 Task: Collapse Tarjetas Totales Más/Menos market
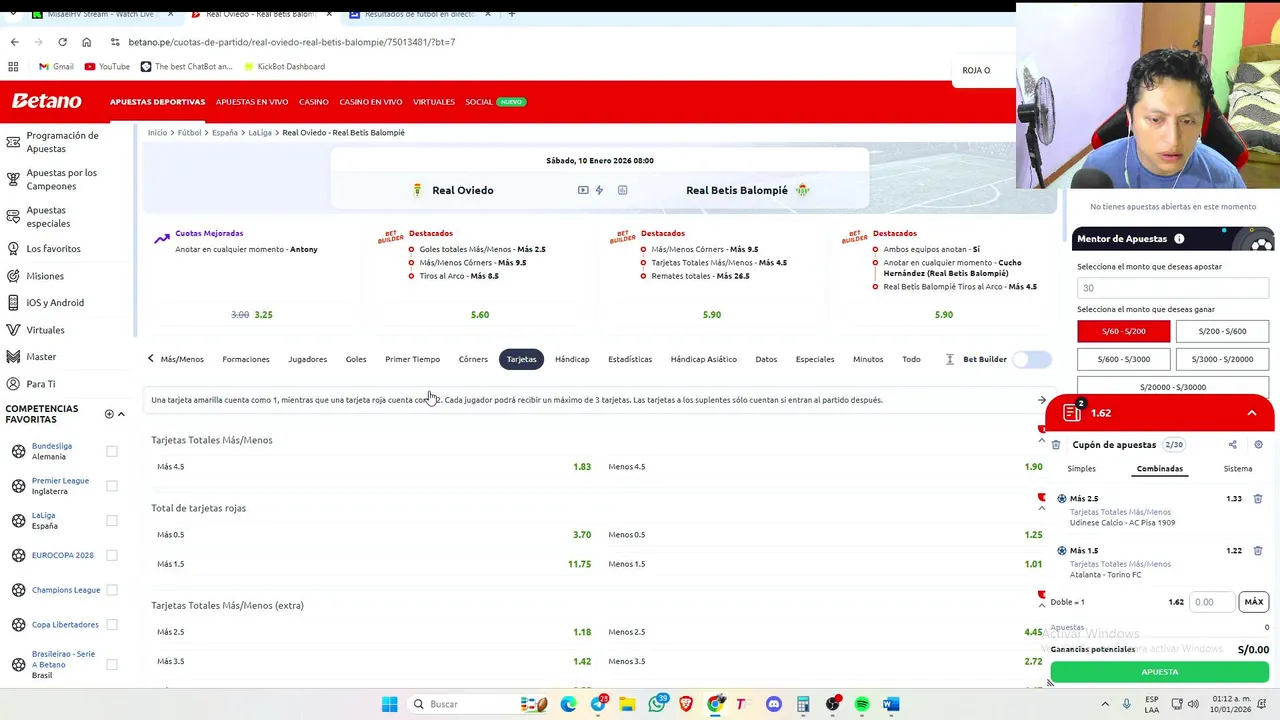[1041, 440]
